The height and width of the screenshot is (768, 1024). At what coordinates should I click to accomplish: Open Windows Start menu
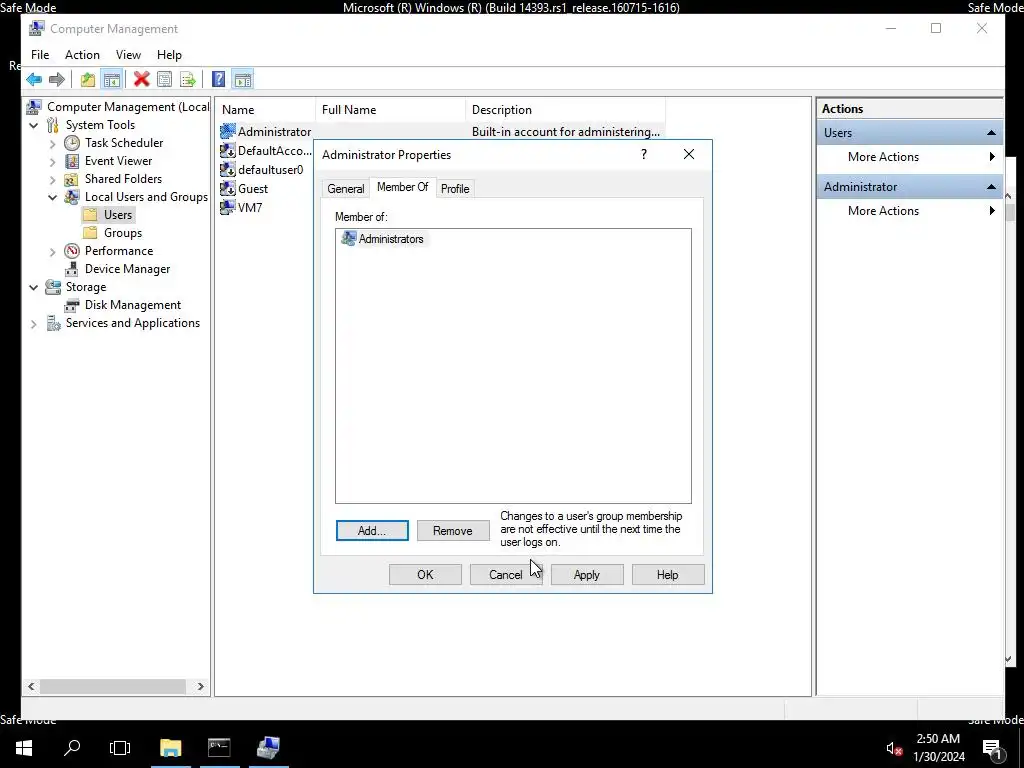point(24,747)
